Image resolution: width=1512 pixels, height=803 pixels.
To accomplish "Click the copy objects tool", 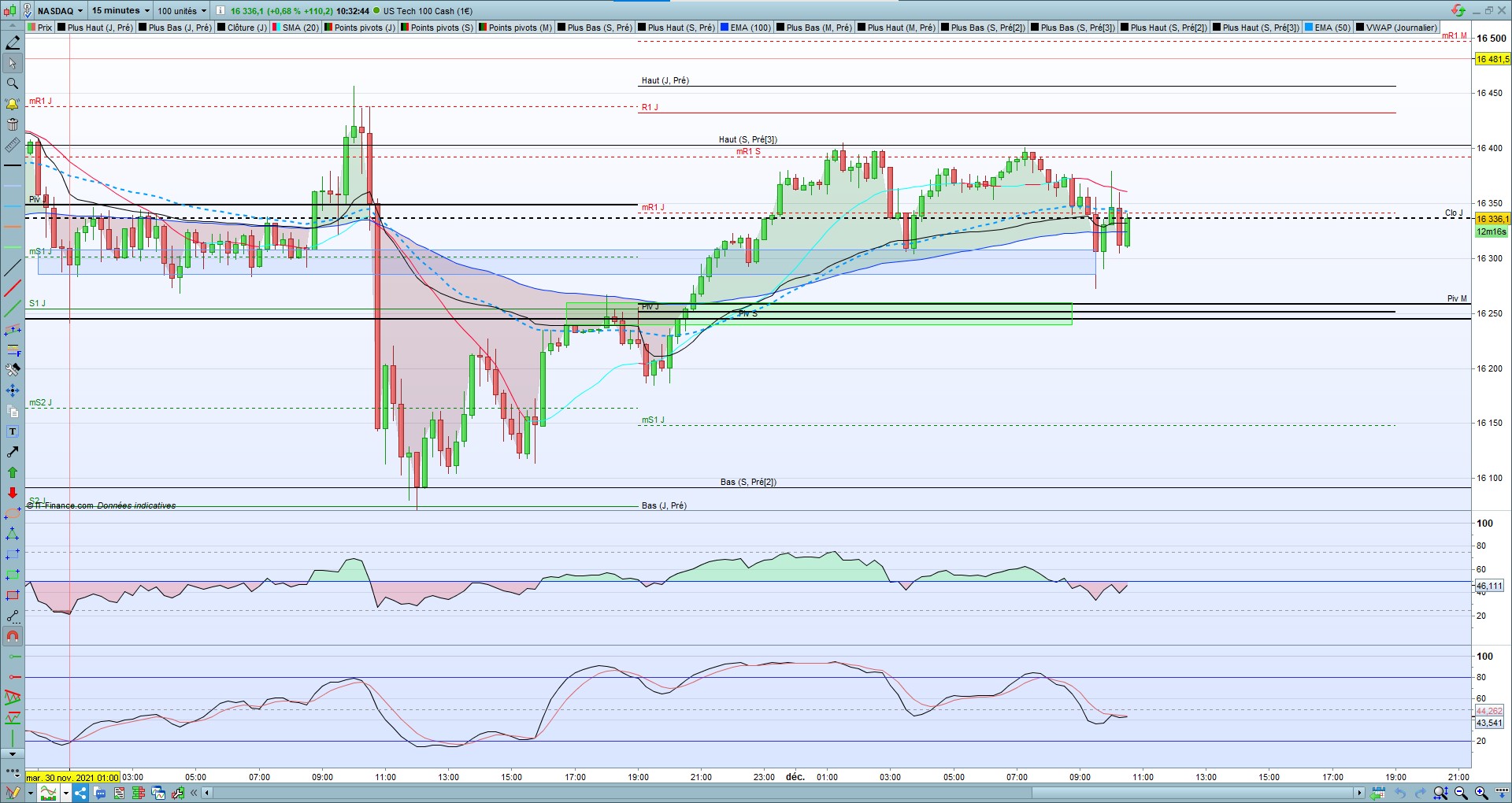I will click(13, 411).
